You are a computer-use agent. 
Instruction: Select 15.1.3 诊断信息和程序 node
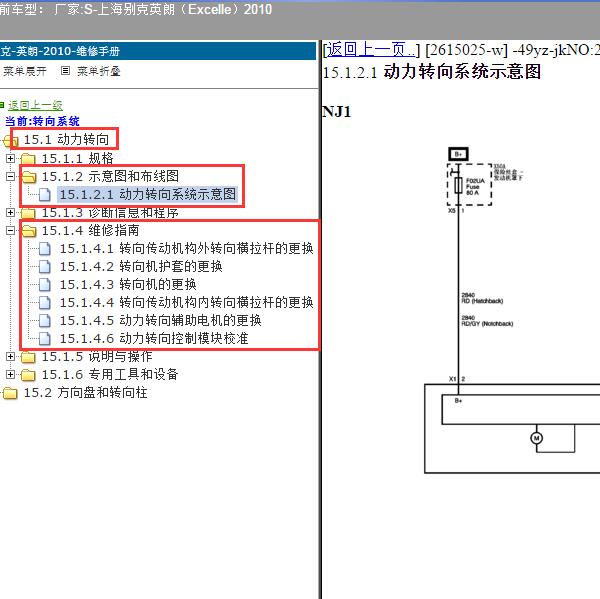click(x=110, y=212)
